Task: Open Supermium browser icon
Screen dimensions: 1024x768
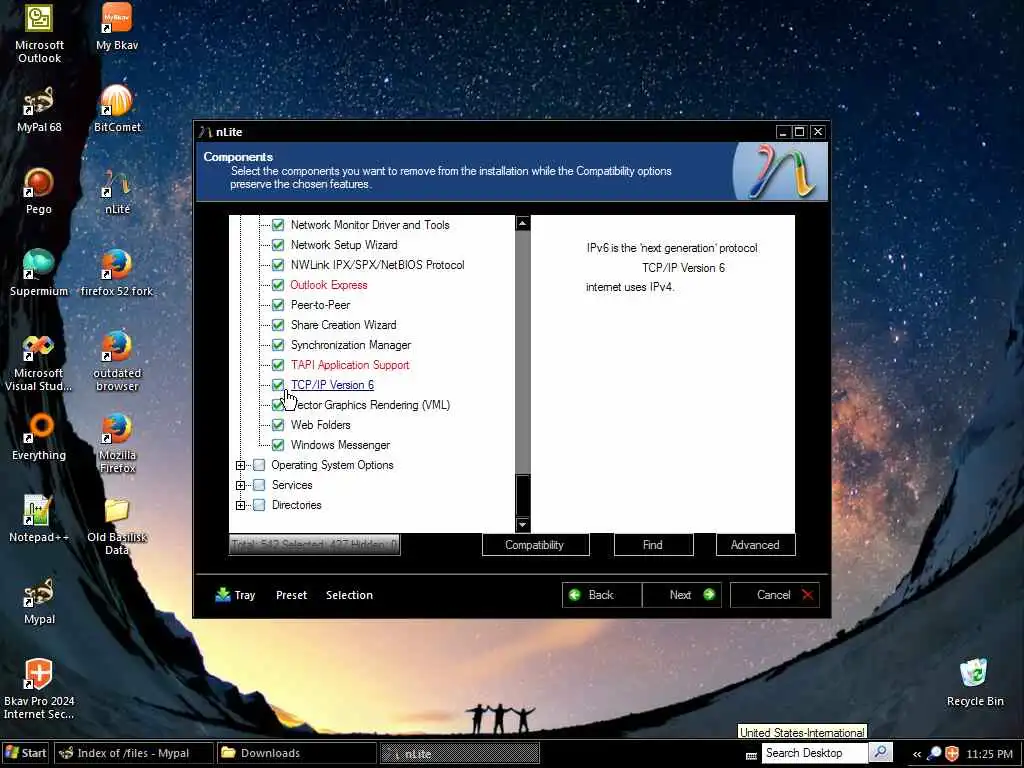Action: coord(39,274)
